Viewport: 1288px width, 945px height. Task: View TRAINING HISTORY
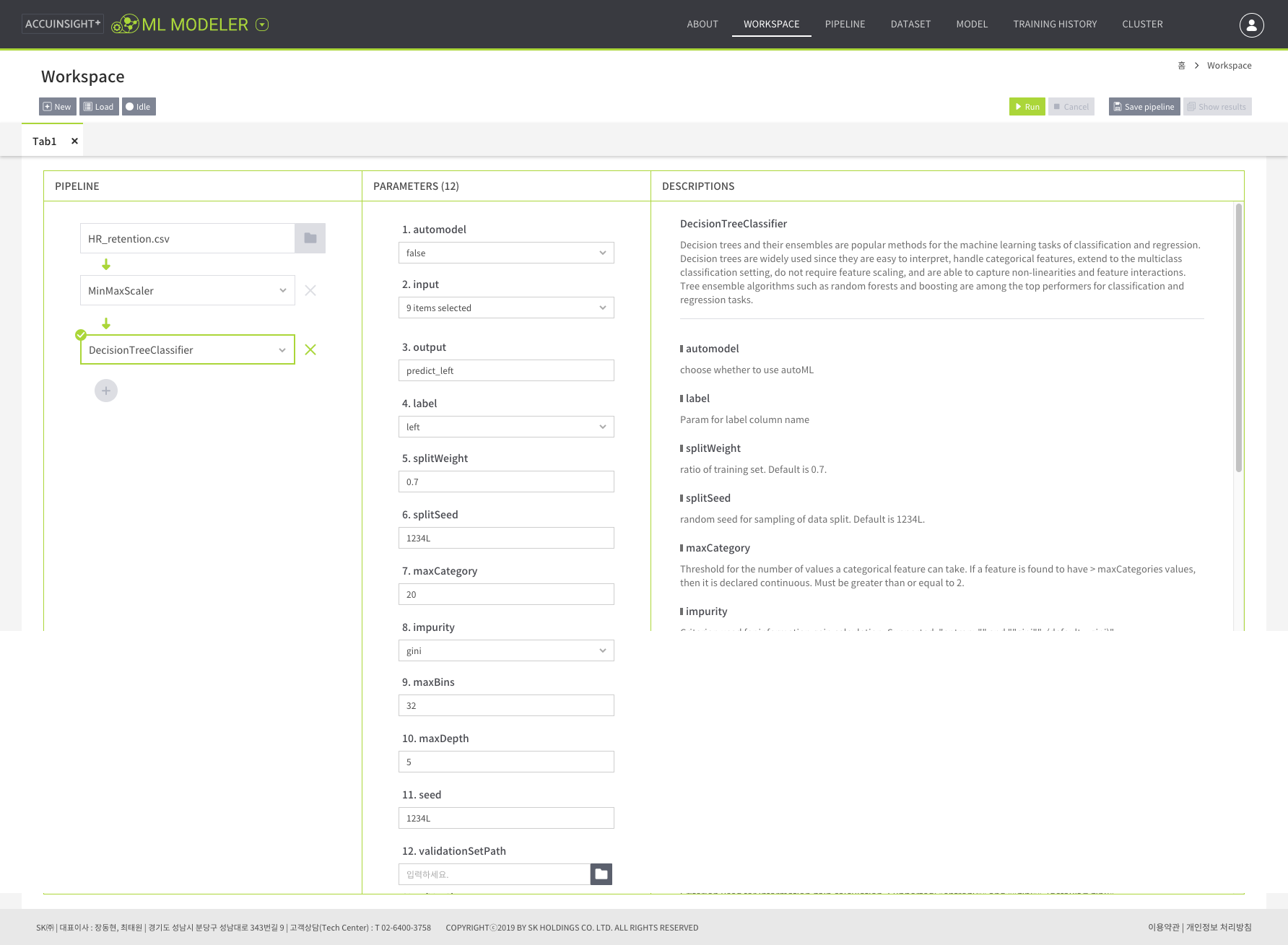(x=1055, y=24)
